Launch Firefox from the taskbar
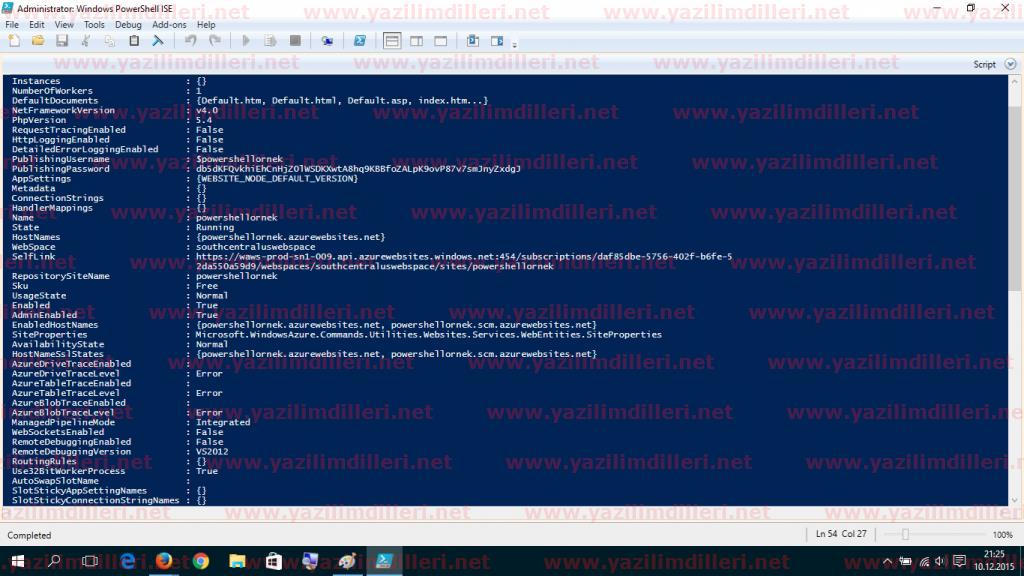The width and height of the screenshot is (1024, 576). (164, 561)
